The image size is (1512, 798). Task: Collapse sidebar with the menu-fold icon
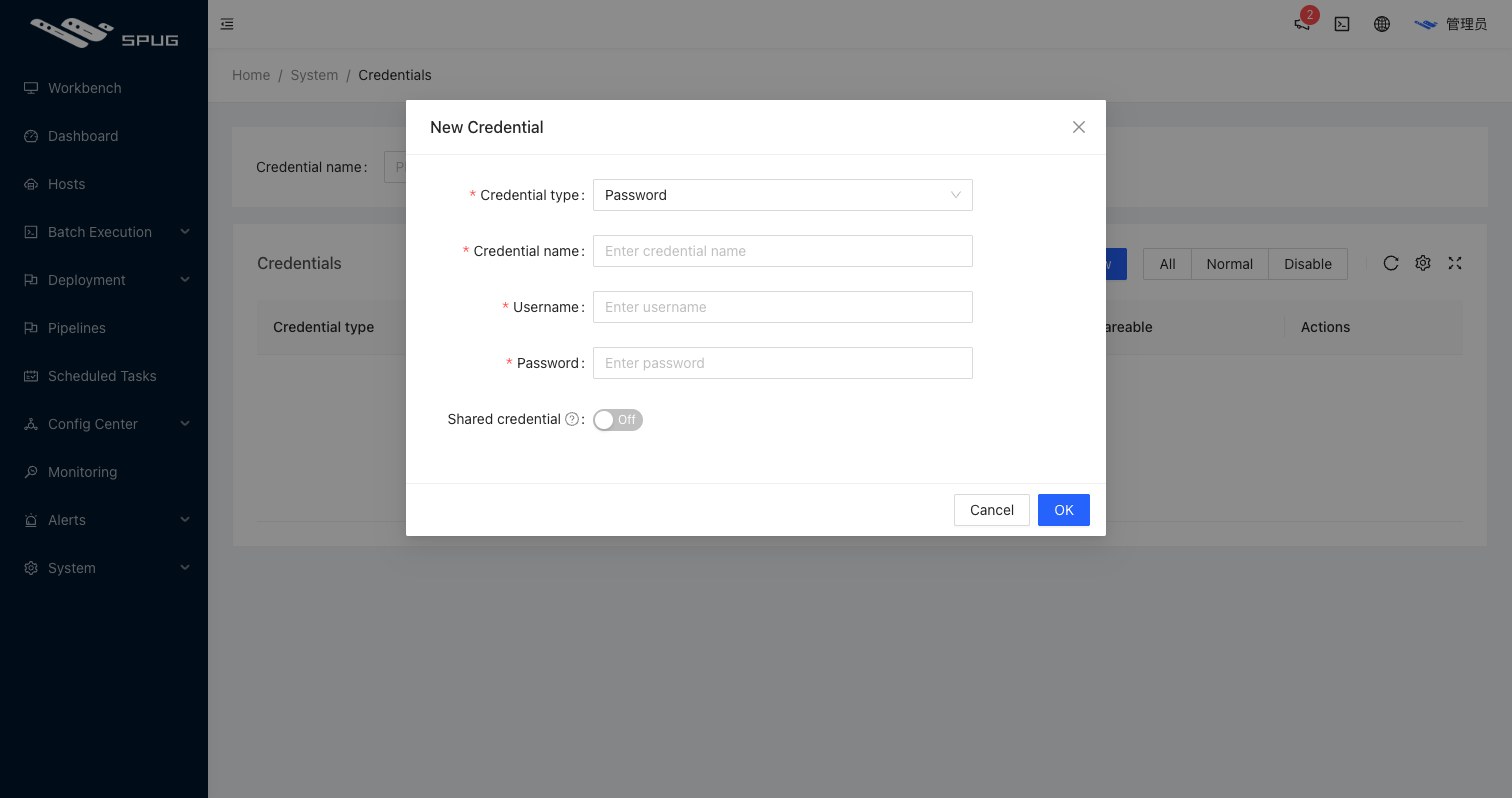pyautogui.click(x=227, y=24)
